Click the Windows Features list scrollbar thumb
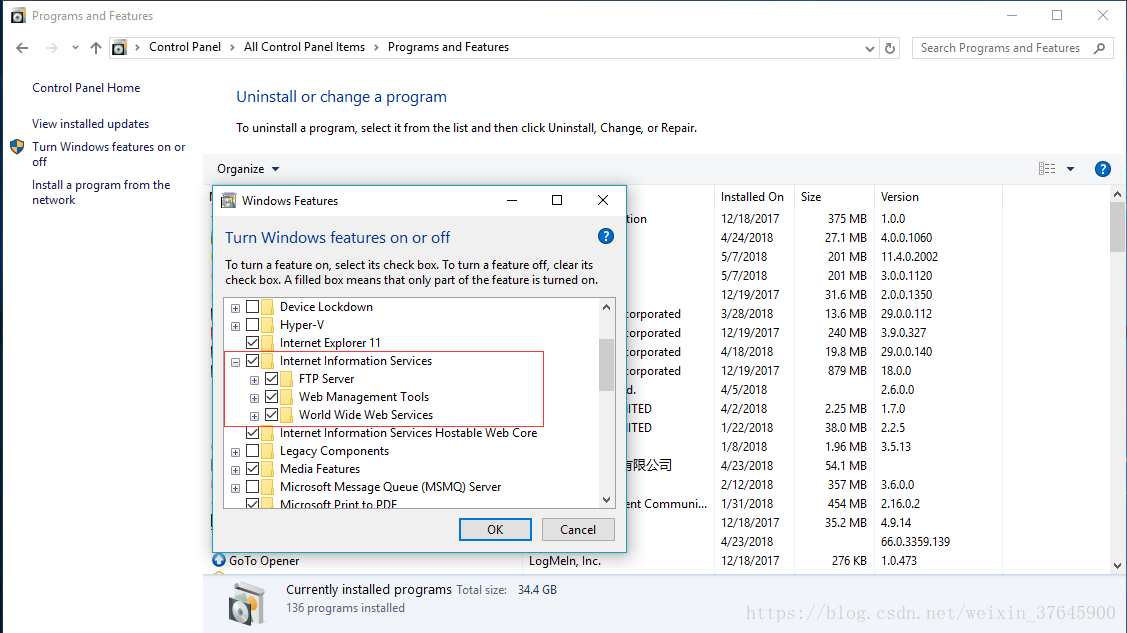1127x633 pixels. [607, 364]
